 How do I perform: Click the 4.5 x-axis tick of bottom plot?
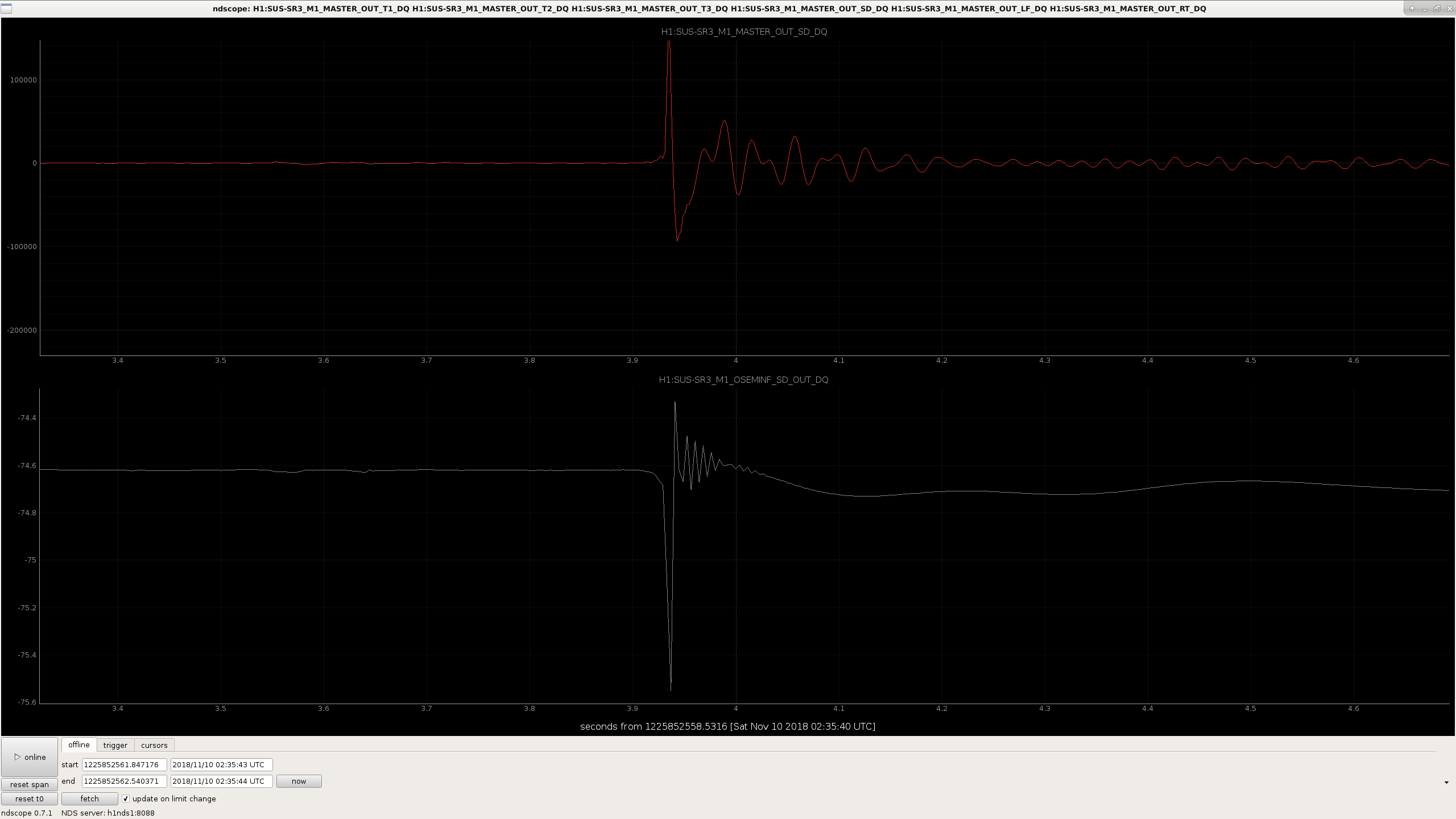[x=1250, y=709]
